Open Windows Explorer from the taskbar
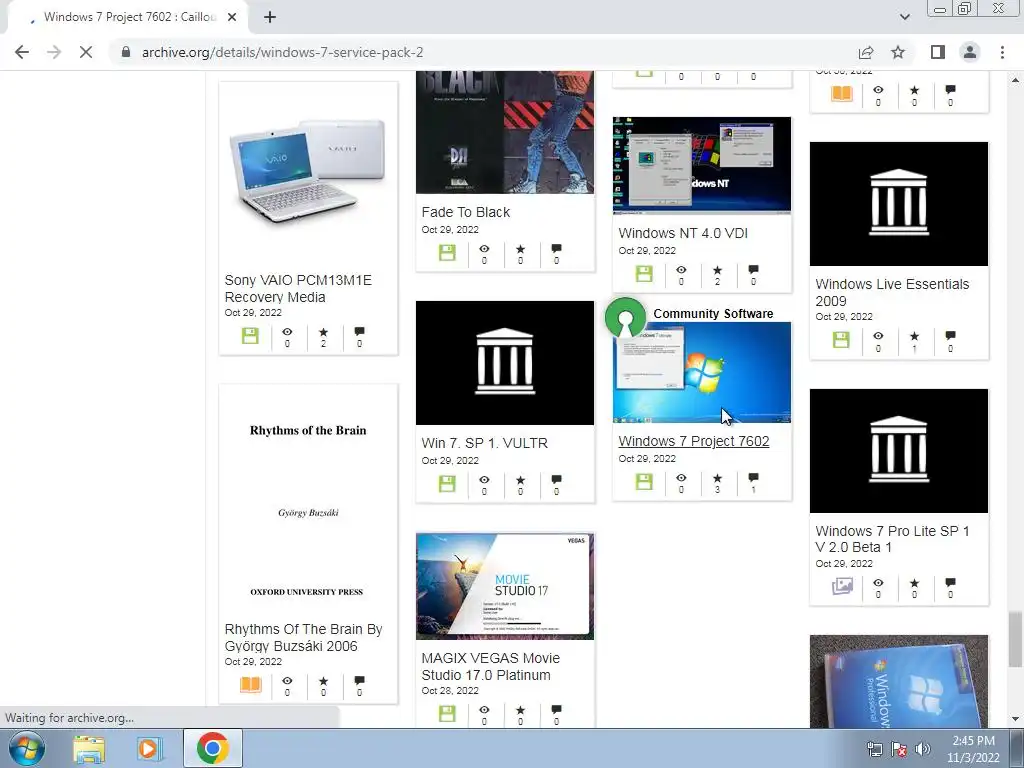 (x=89, y=749)
